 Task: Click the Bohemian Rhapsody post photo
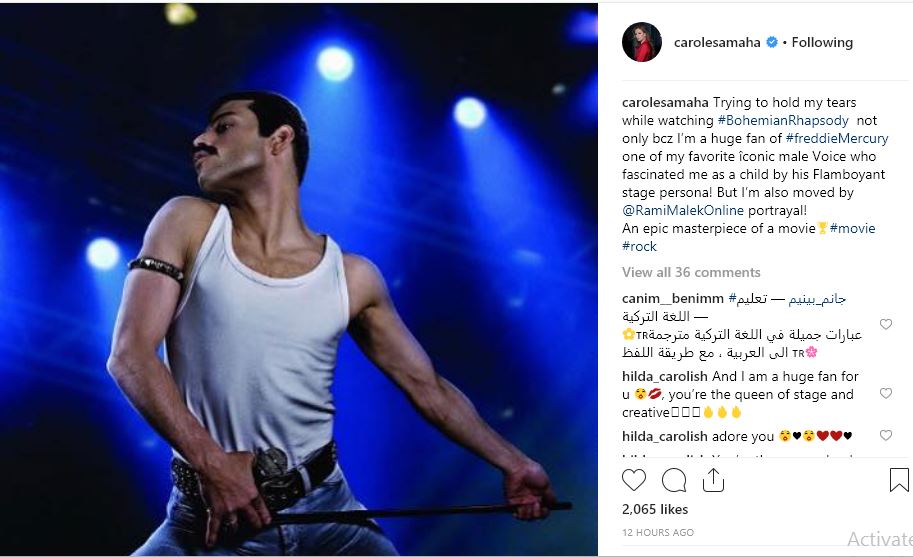[299, 279]
